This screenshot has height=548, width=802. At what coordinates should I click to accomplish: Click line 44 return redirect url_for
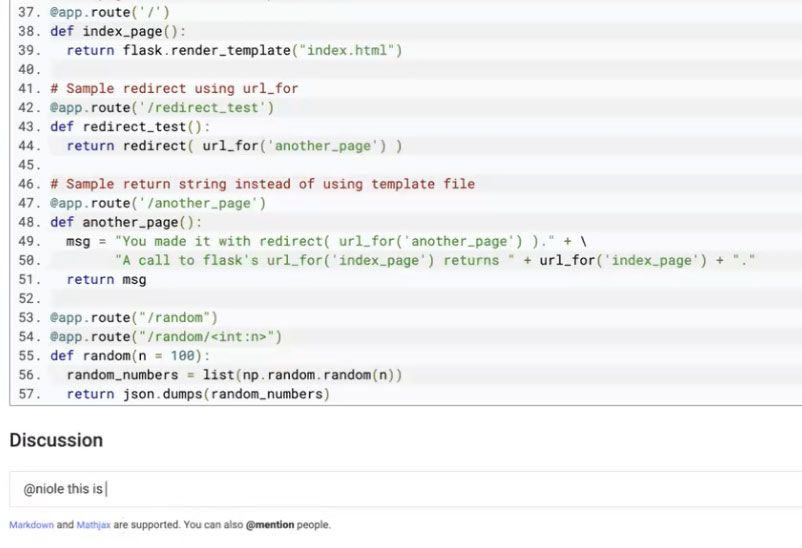click(x=234, y=146)
